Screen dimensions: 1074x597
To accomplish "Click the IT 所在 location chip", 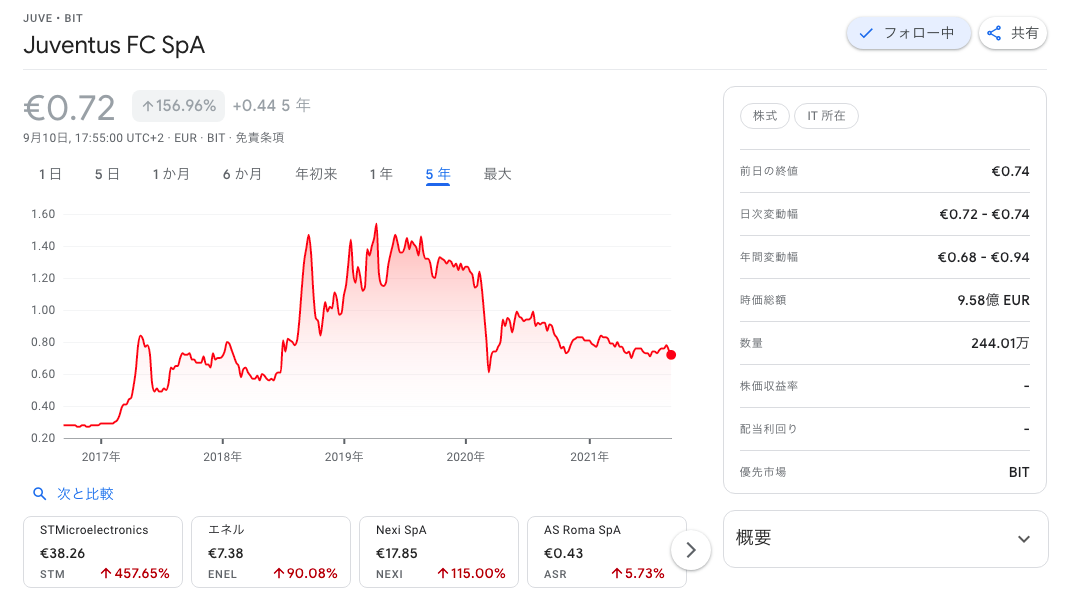I will tap(826, 116).
